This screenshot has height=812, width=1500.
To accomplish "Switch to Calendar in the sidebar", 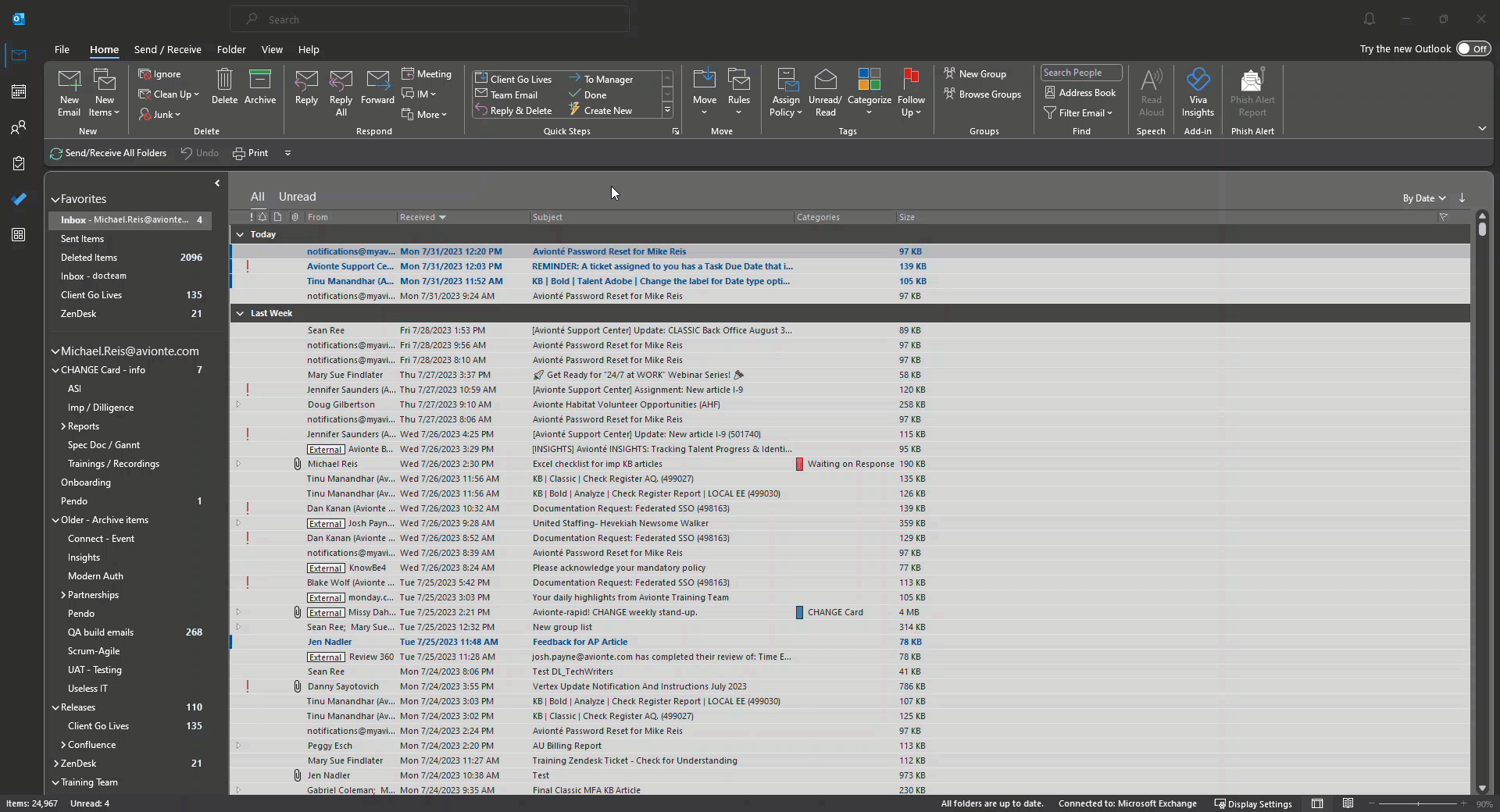I will click(19, 91).
